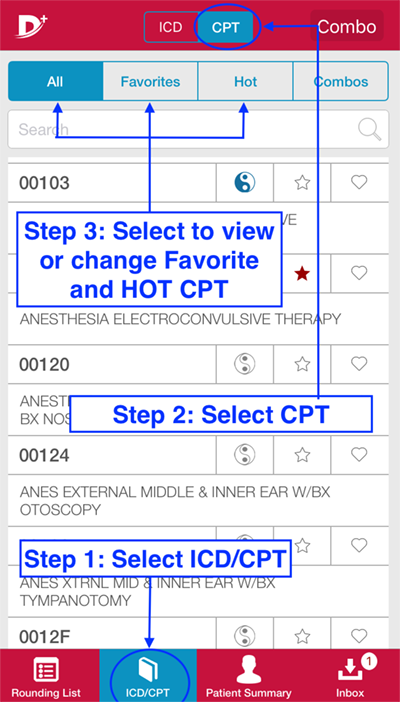This screenshot has width=400, height=702.
Task: Tap the yin-yang icon for code 0012F
Action: coord(245,636)
